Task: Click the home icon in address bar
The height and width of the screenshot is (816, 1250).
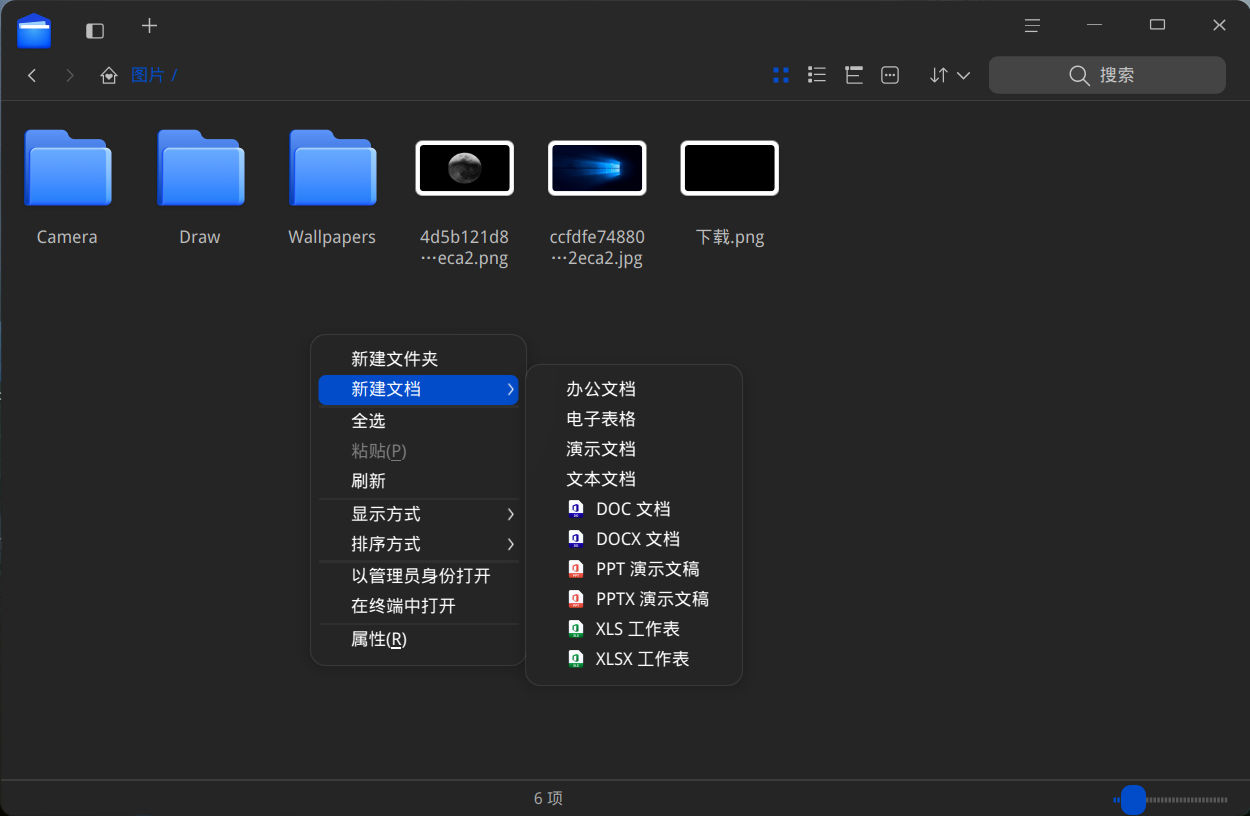Action: (109, 75)
